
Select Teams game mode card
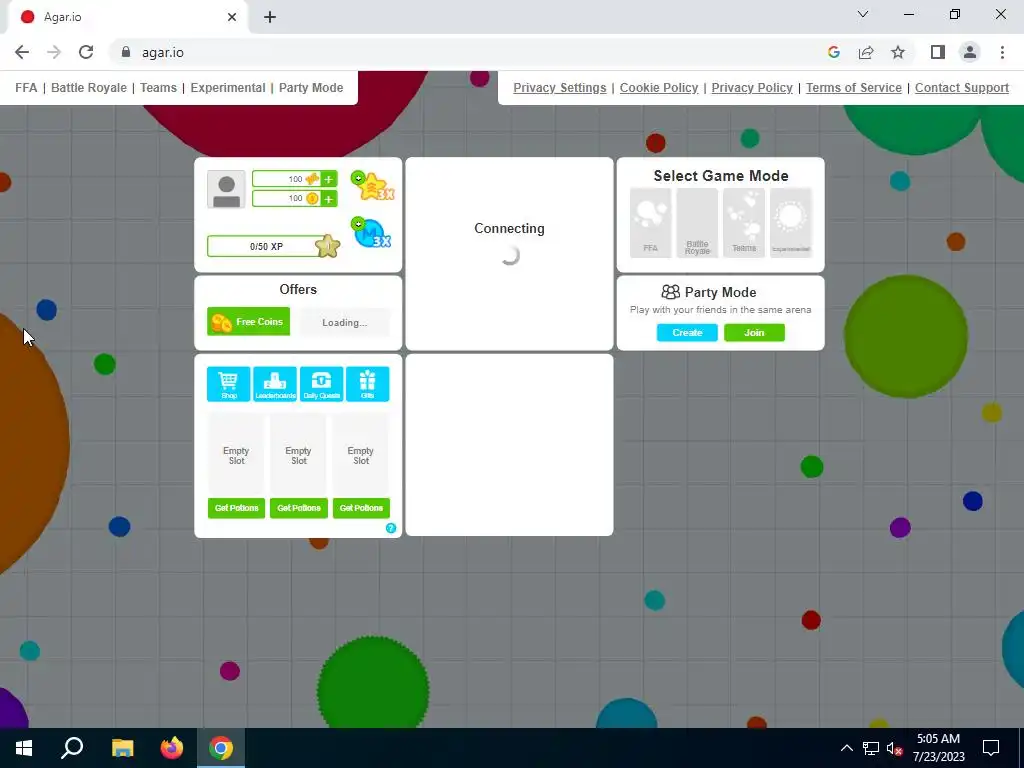click(744, 223)
